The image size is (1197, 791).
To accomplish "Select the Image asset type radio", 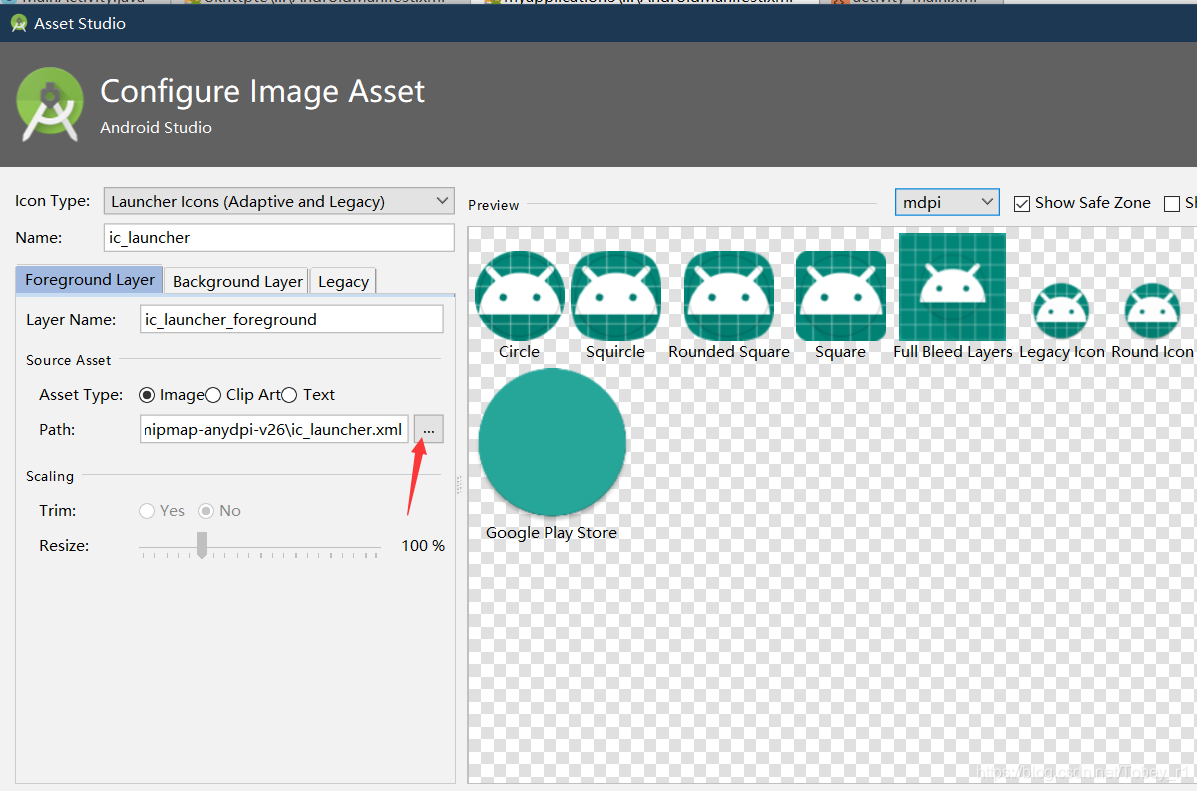I will click(147, 395).
